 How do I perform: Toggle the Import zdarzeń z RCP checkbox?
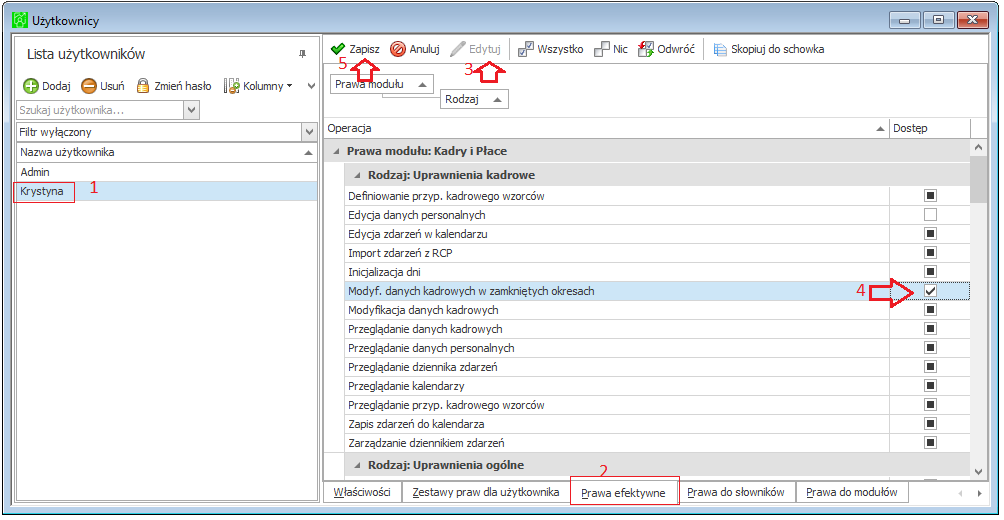point(930,252)
